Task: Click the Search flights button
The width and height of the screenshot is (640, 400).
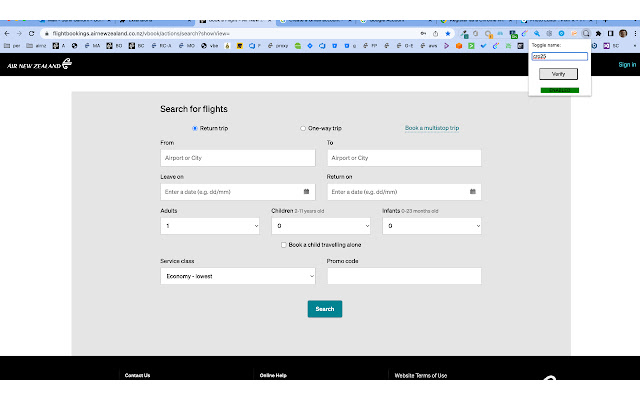Action: [x=325, y=309]
